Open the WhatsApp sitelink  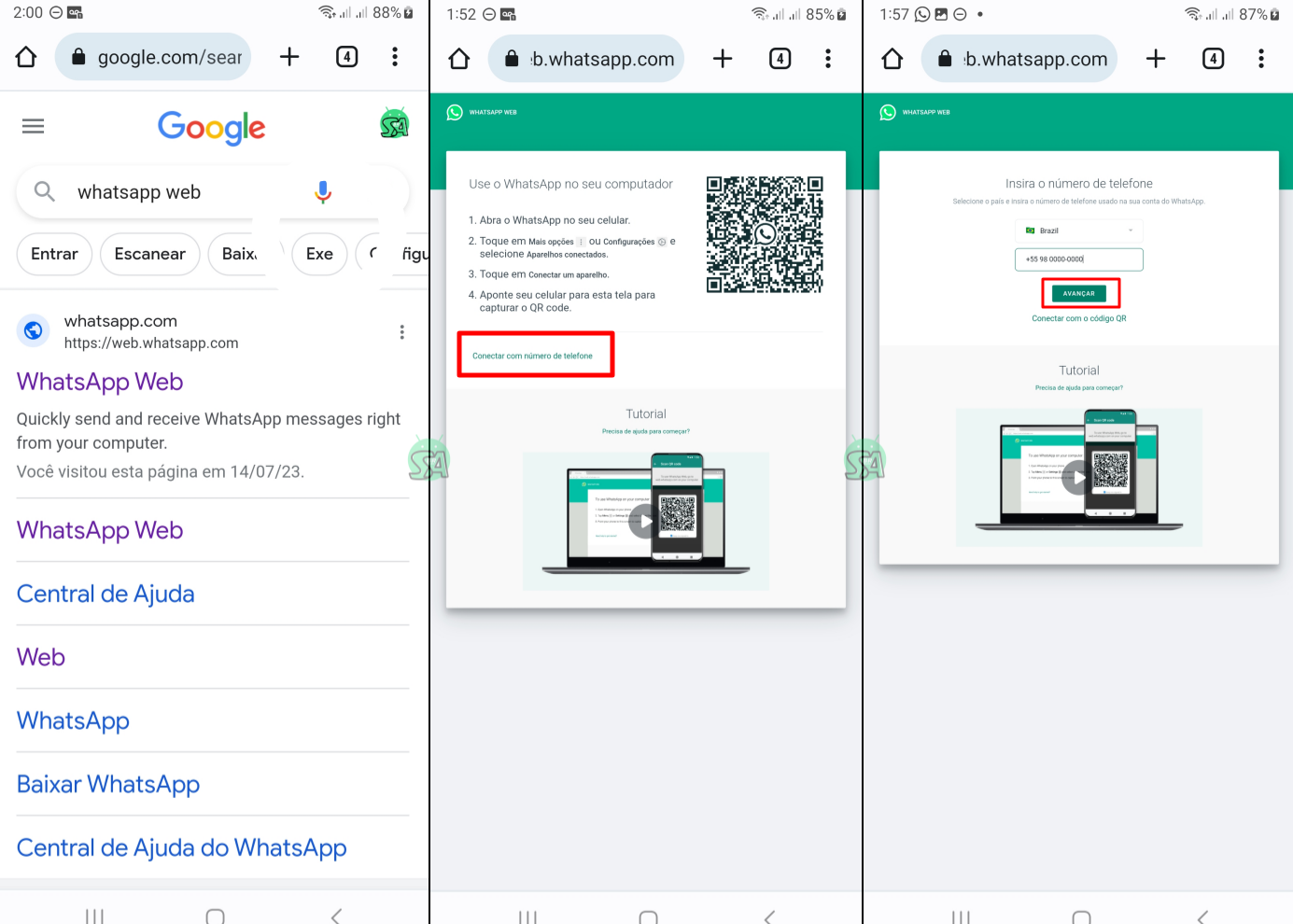pyautogui.click(x=73, y=721)
